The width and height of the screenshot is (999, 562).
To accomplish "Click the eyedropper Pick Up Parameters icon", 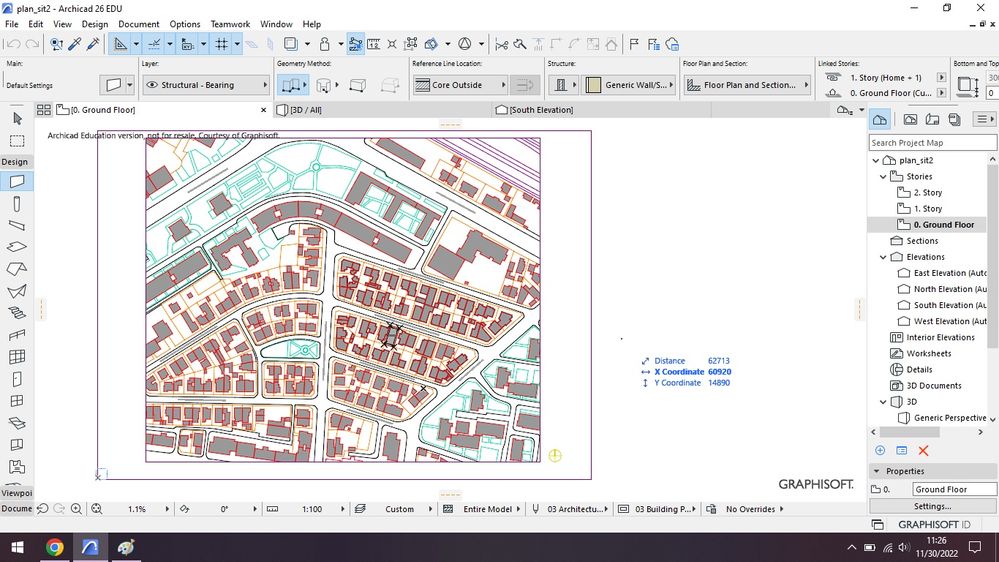I will pos(75,44).
